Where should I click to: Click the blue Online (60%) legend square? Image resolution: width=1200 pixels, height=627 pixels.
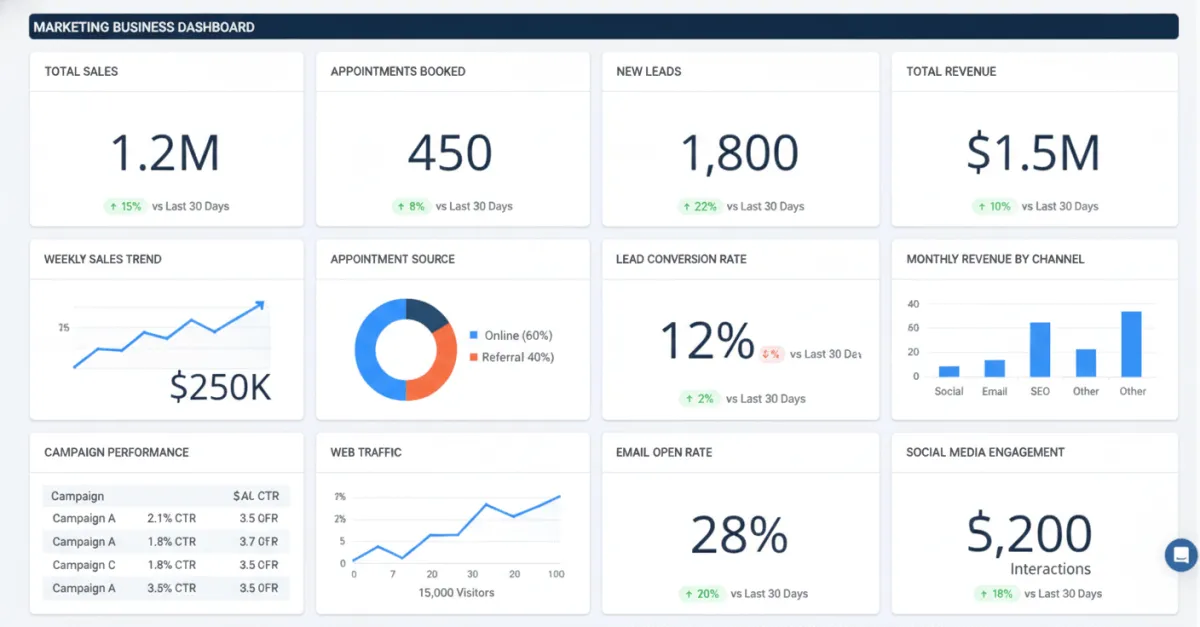474,335
